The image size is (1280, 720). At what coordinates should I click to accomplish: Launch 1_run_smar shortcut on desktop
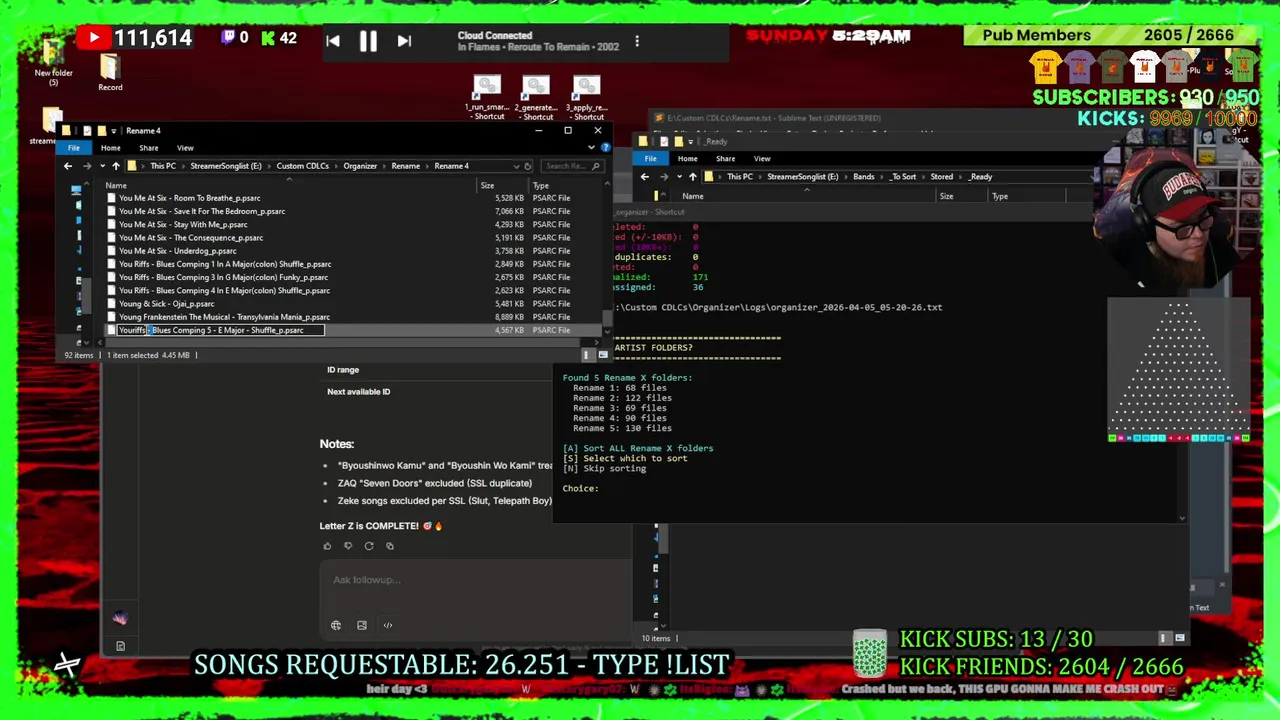(x=487, y=98)
